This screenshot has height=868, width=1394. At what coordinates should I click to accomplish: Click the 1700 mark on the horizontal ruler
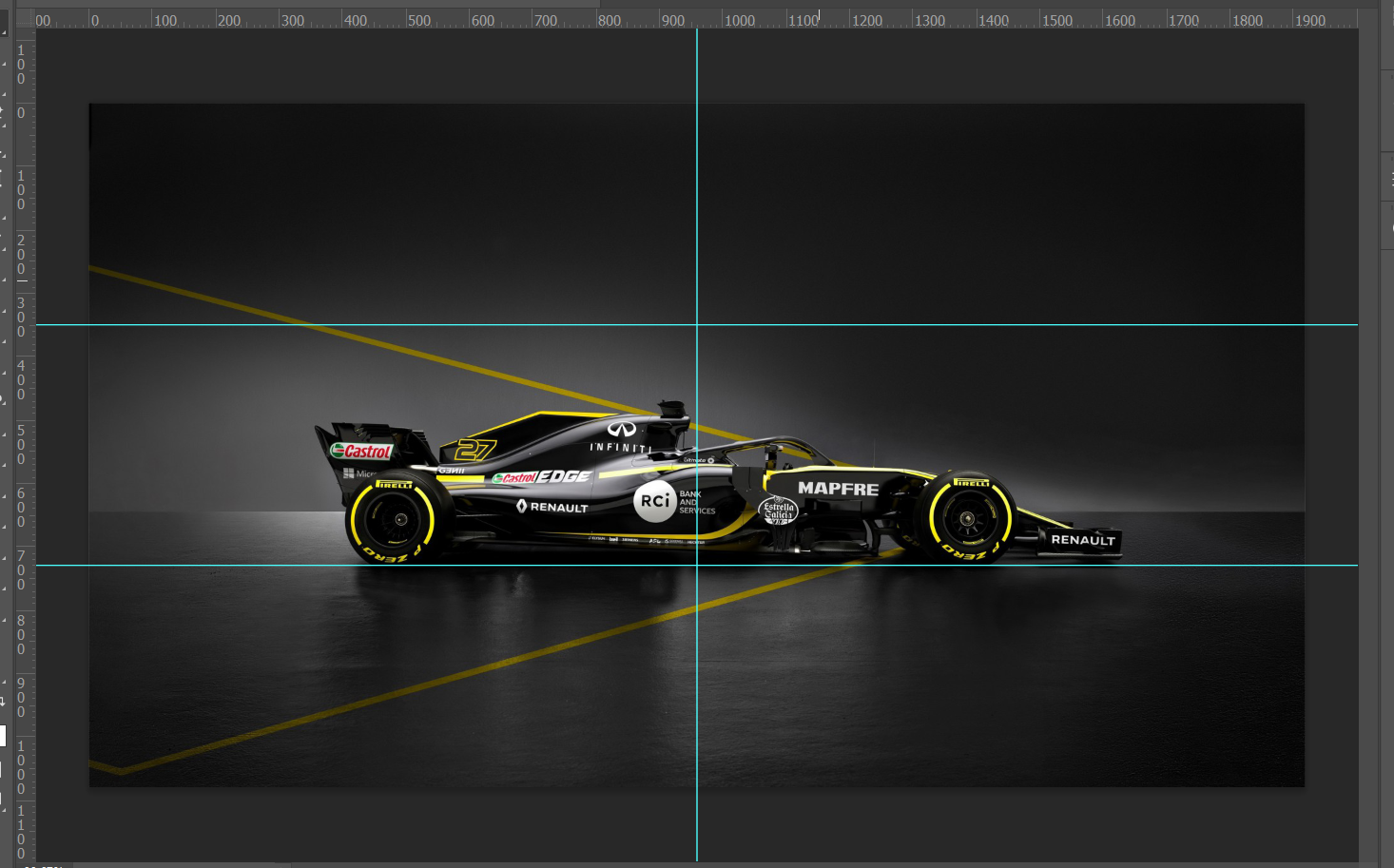(x=1184, y=20)
